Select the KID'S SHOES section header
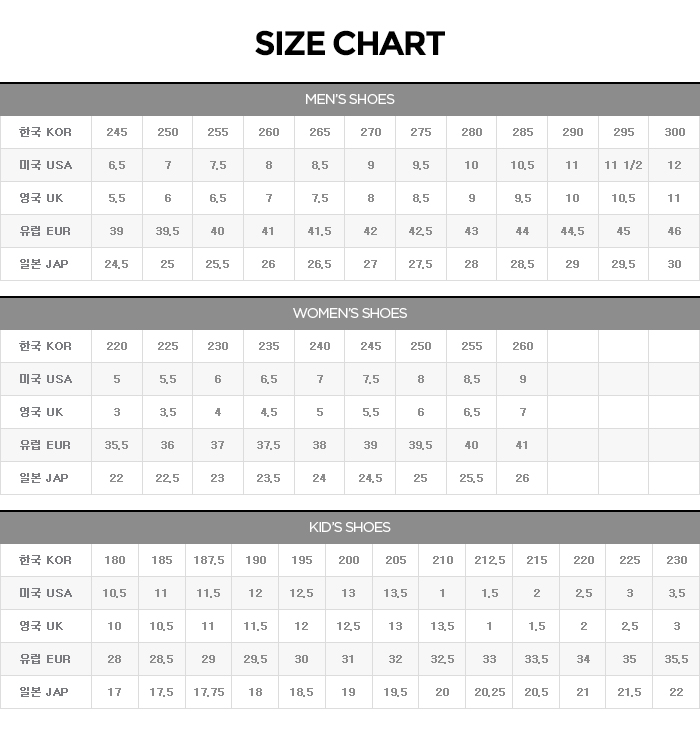 349,527
